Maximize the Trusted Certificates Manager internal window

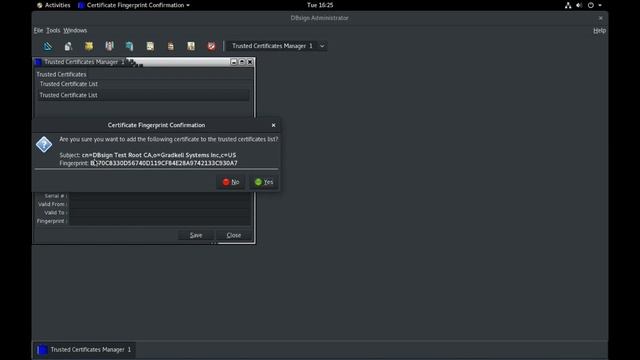click(x=242, y=62)
